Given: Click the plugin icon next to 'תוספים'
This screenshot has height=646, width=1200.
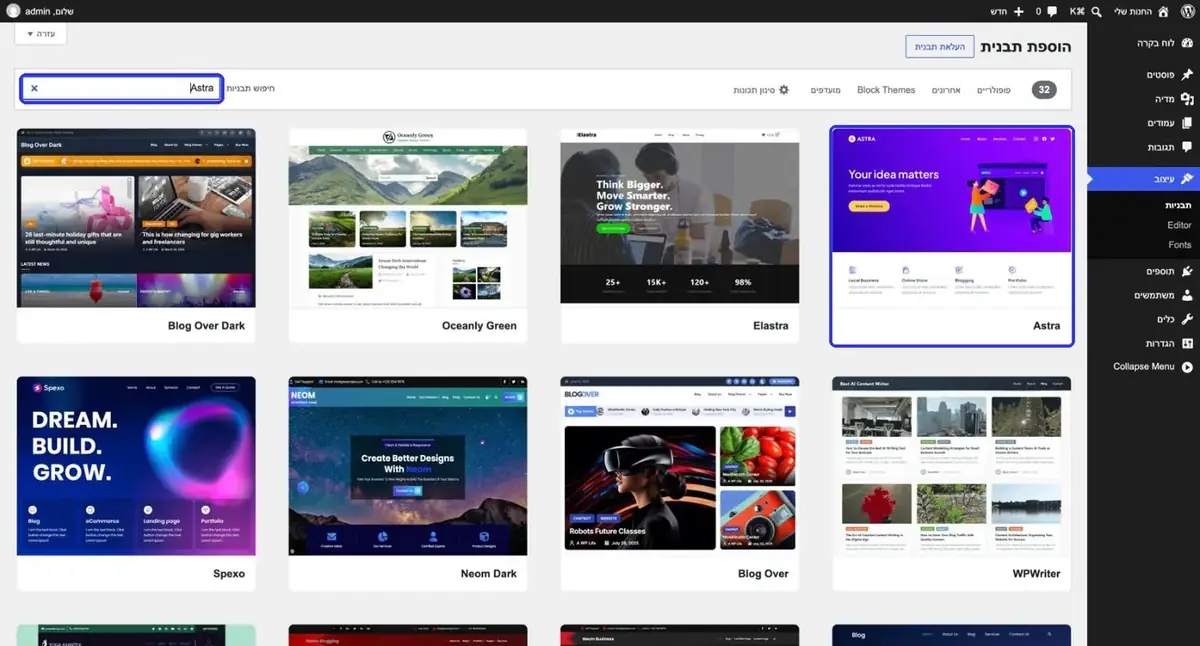Looking at the screenshot, I should [1187, 271].
